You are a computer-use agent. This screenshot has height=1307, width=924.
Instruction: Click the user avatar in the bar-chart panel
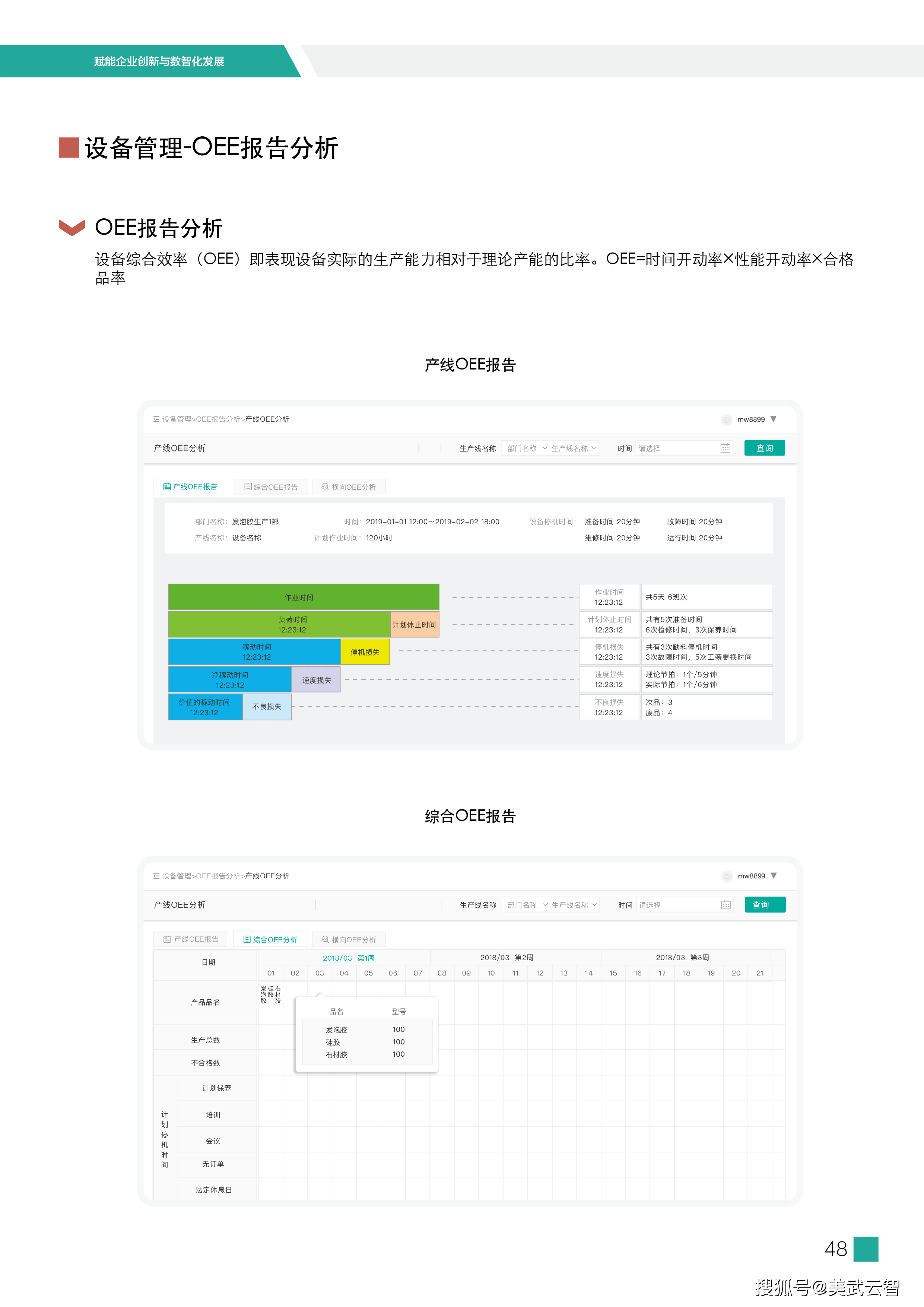(x=727, y=419)
